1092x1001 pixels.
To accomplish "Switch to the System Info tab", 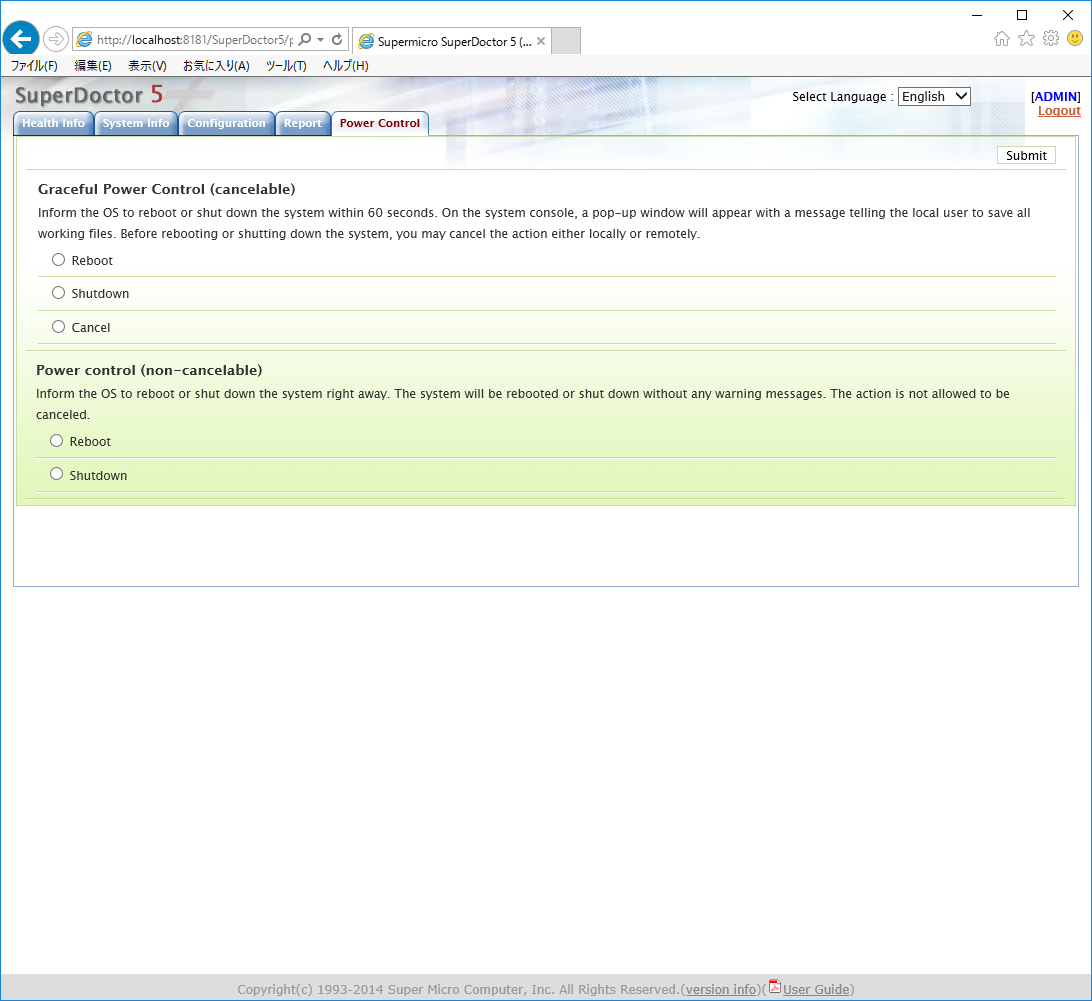I will [x=136, y=123].
